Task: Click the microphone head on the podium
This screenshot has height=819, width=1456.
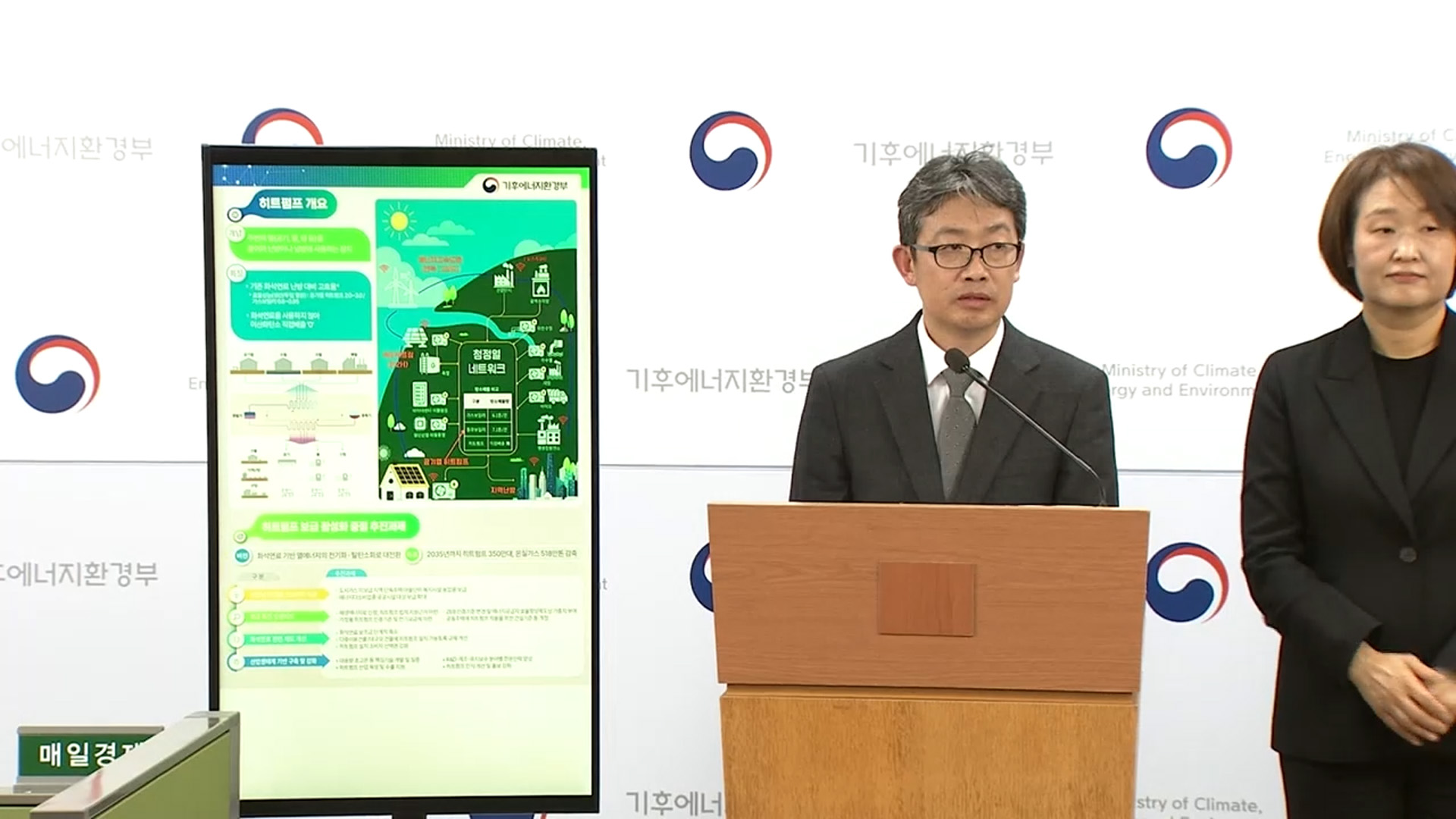Action: point(955,359)
